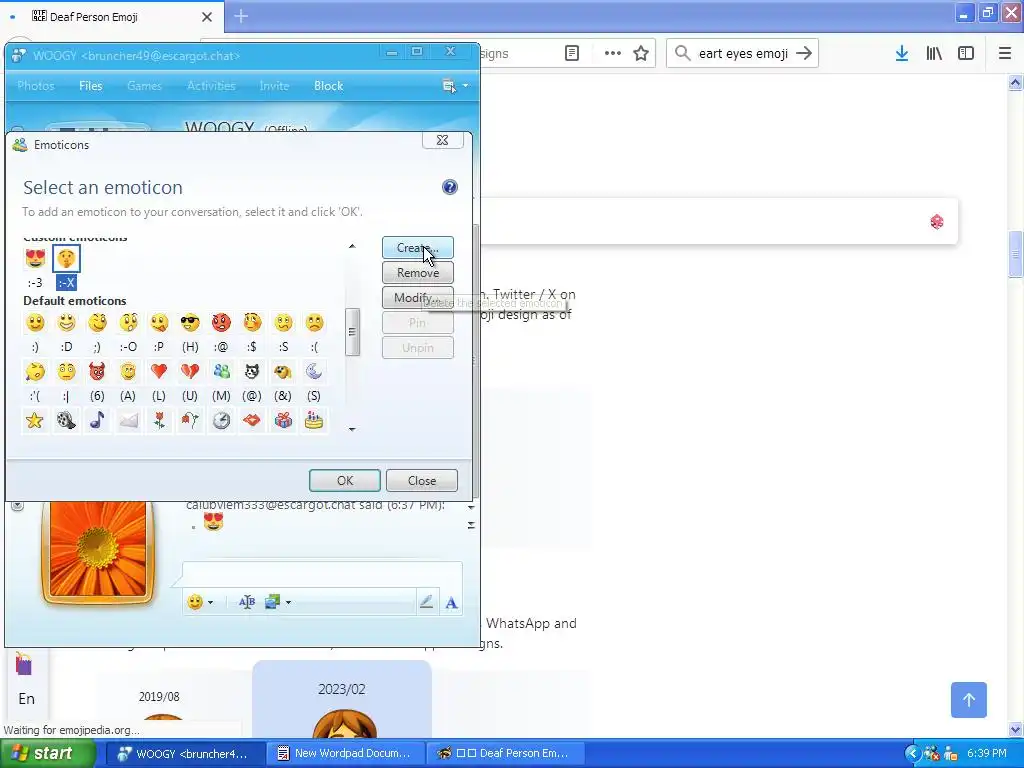Screen dimensions: 1024x768
Task: Pick the wink emoticon ;)
Action: coord(97,323)
